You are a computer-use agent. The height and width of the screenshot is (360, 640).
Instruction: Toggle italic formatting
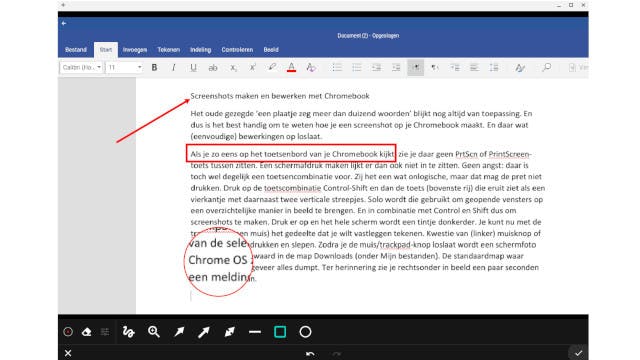coord(173,68)
